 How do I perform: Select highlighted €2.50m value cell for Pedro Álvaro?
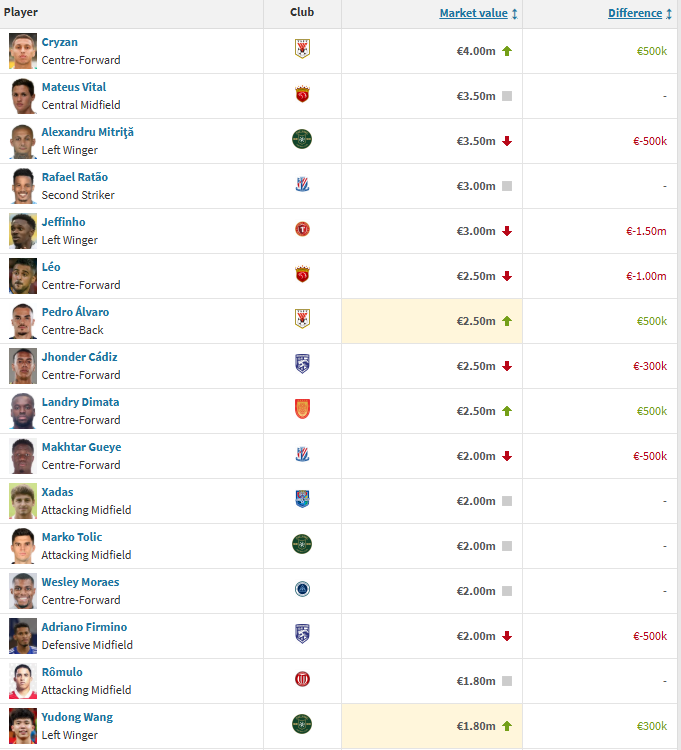(x=432, y=321)
